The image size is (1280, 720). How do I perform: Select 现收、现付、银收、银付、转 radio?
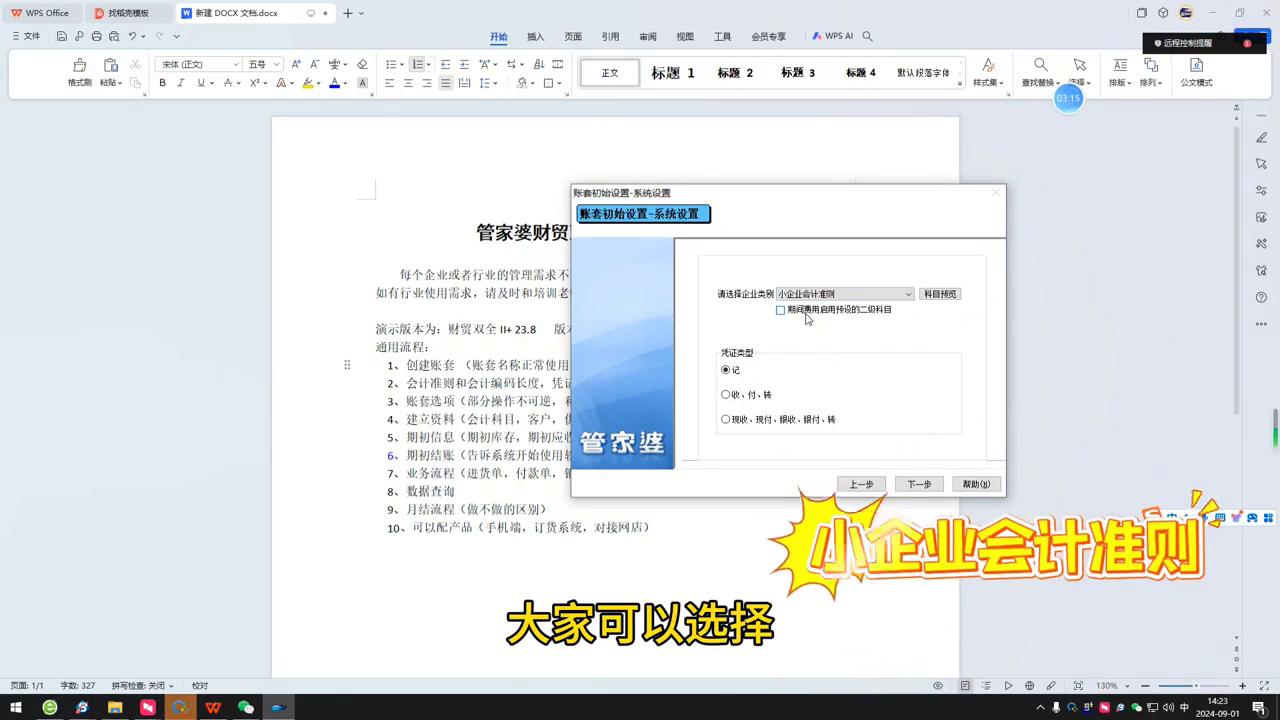point(726,420)
